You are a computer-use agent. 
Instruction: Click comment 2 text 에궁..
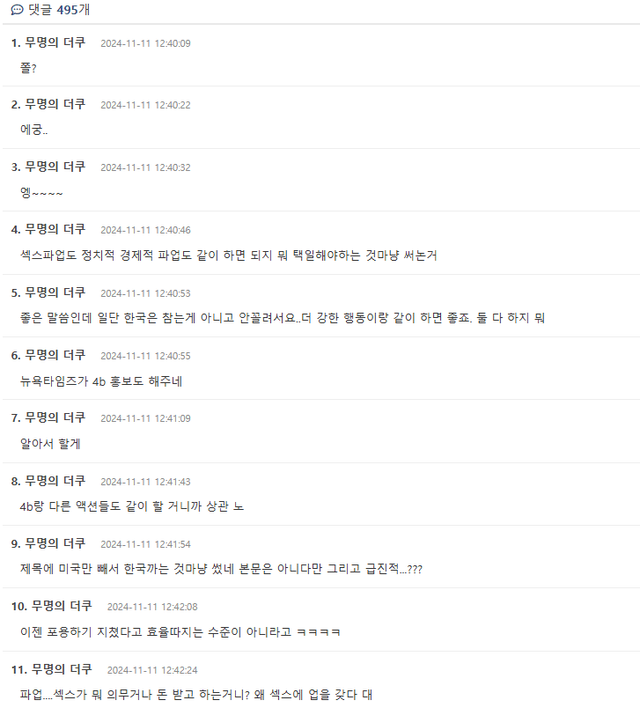(x=34, y=130)
